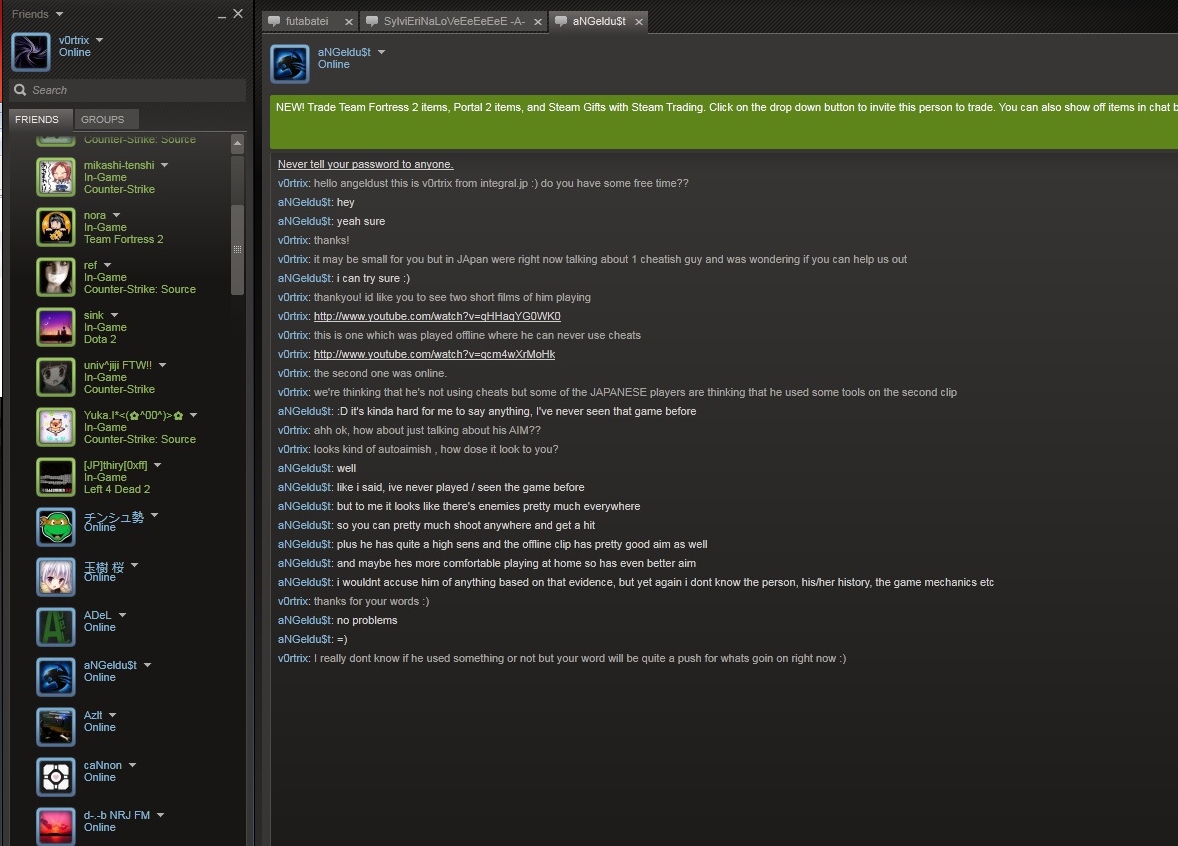Screen dimensions: 1178x846
Task: Click aNGeldu$t's avatar in chat header
Action: click(x=289, y=64)
